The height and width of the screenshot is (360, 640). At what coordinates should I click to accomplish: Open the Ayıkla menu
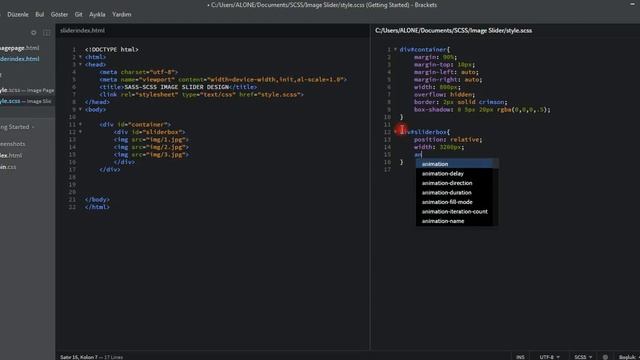tap(97, 14)
